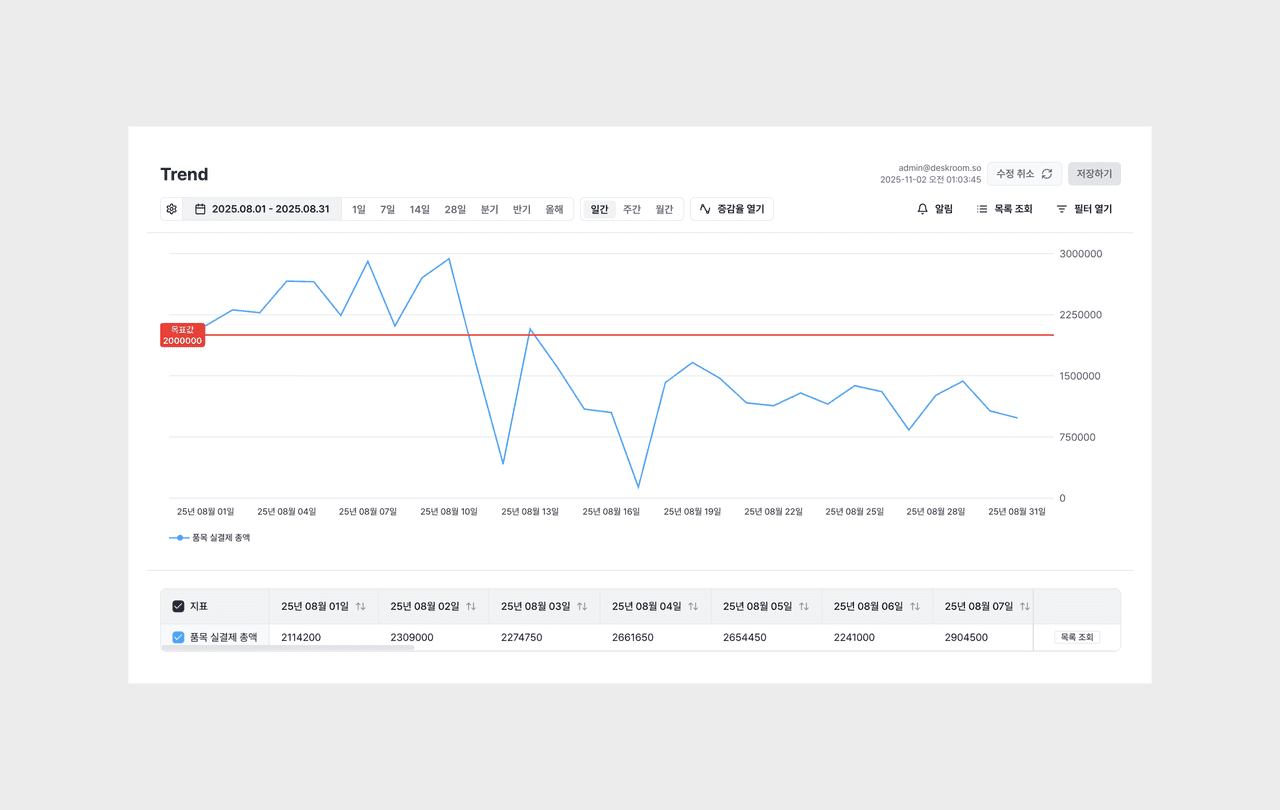The width and height of the screenshot is (1280, 810).
Task: Sort by the 25년 08월 06일 column arrows
Action: 915,607
